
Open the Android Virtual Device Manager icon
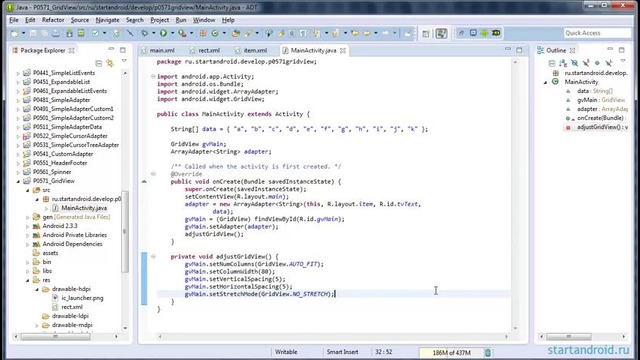point(81,33)
